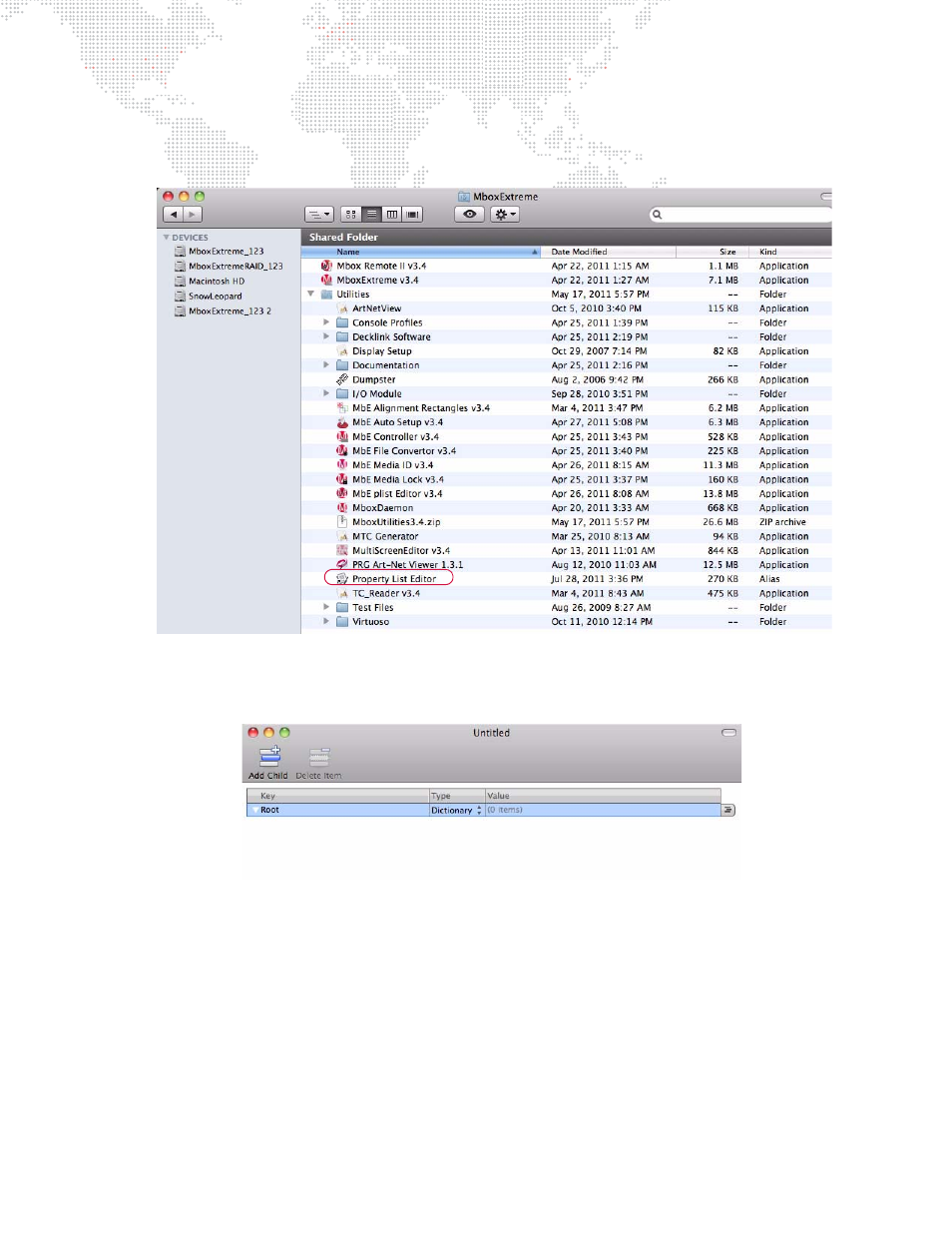Click the Quick Look eye button

click(469, 215)
